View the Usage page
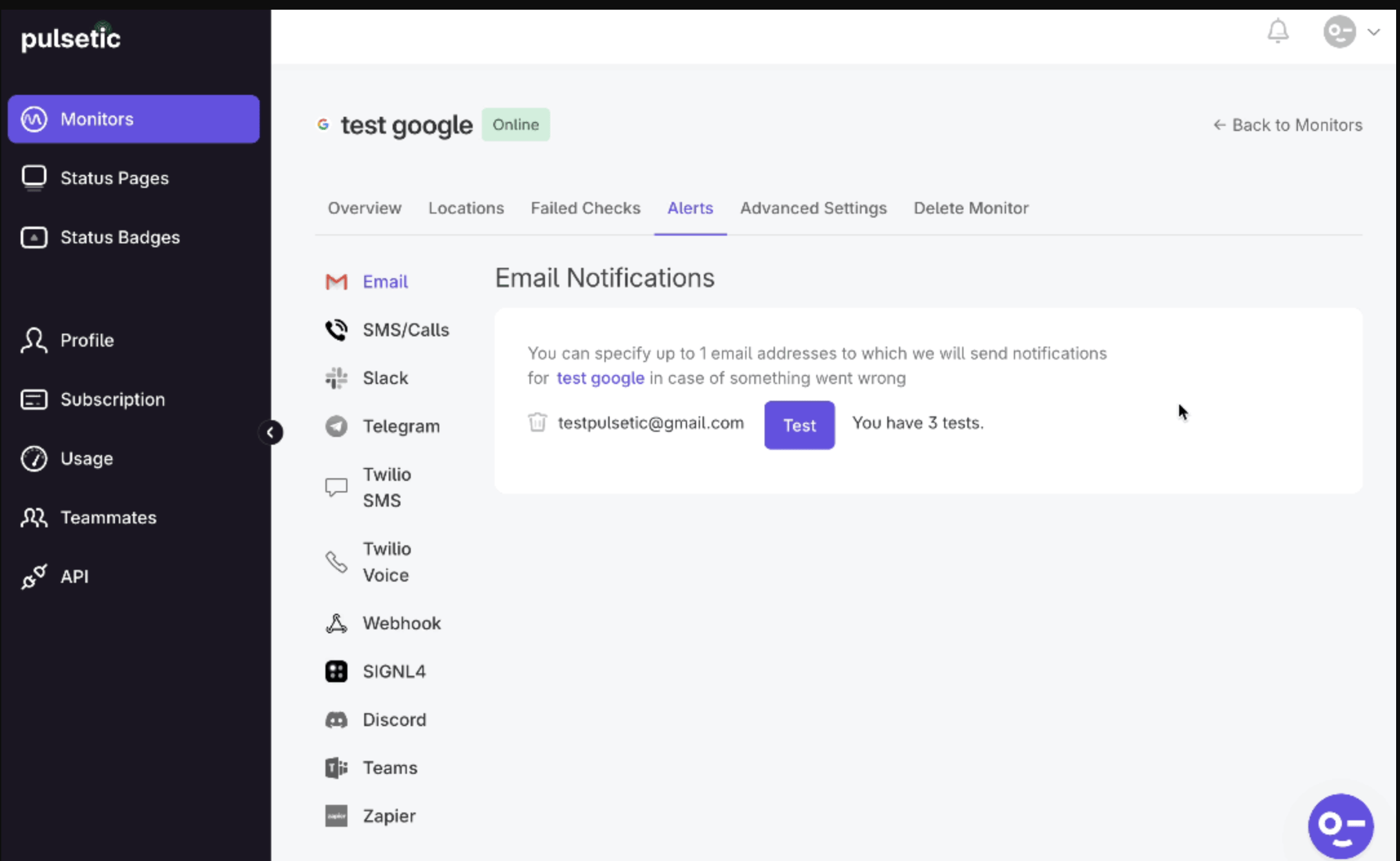The height and width of the screenshot is (861, 1400). pos(87,458)
